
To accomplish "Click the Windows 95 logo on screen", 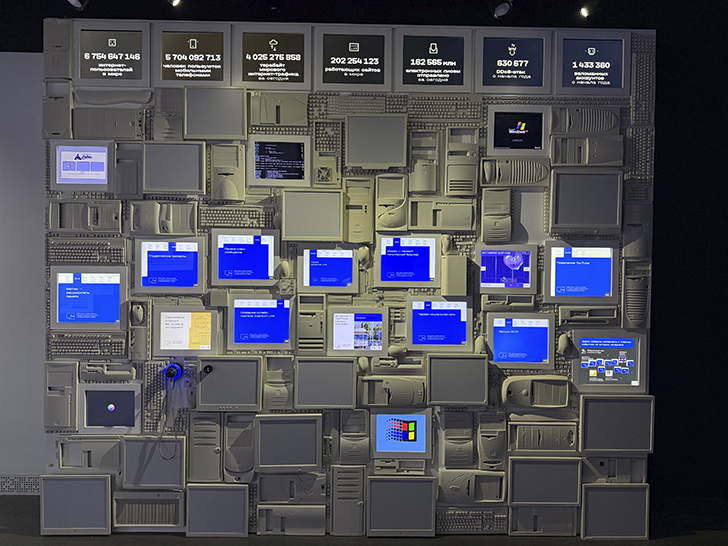I will pos(401,432).
